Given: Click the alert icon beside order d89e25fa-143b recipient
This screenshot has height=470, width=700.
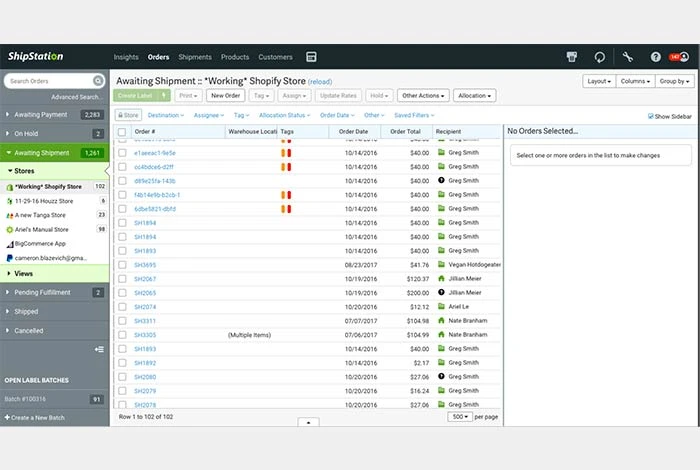Looking at the screenshot, I should point(441,180).
